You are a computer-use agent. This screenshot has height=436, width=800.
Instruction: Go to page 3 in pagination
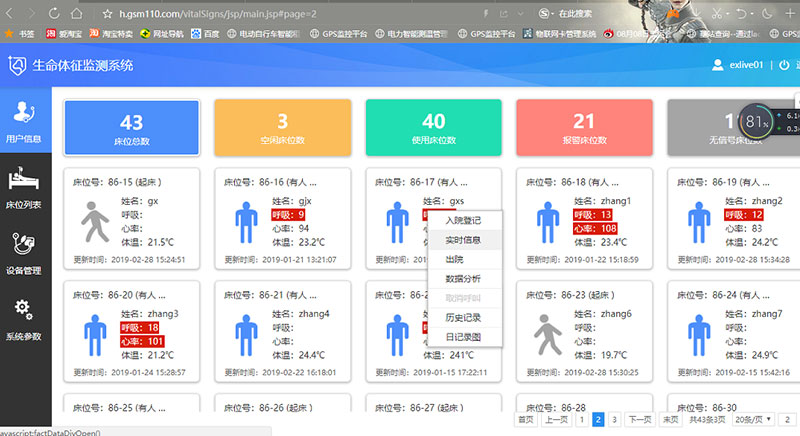[x=615, y=420]
